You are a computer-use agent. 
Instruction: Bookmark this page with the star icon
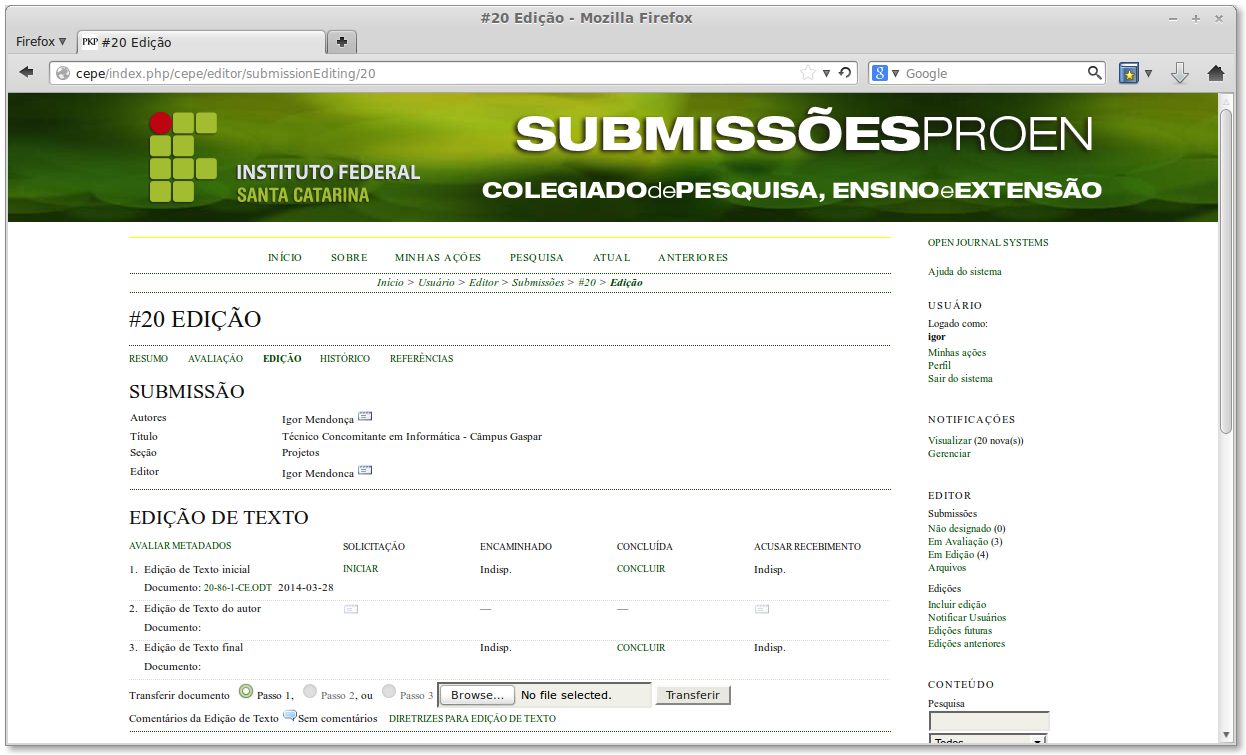pos(808,73)
